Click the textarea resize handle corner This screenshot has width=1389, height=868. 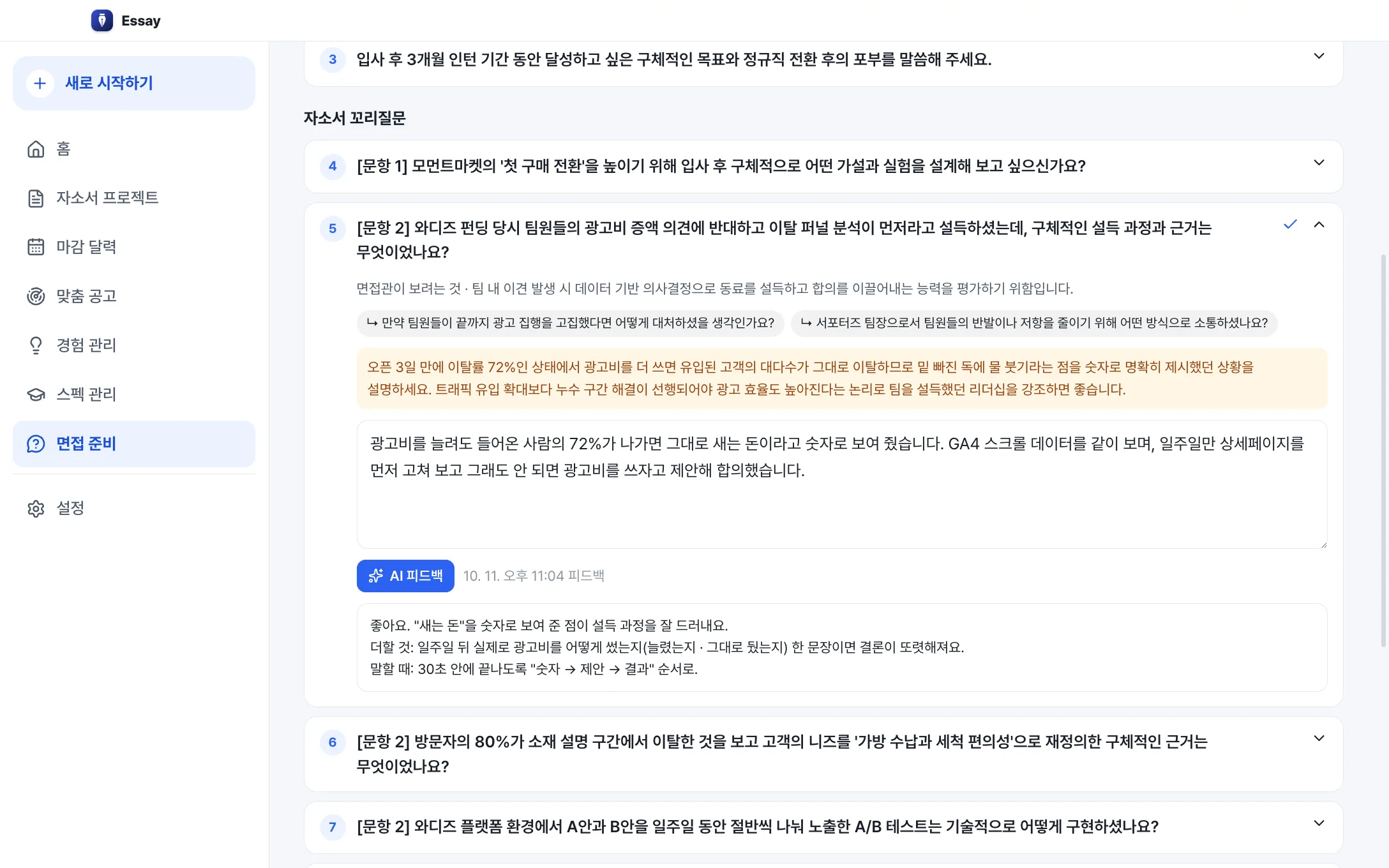(x=1323, y=544)
